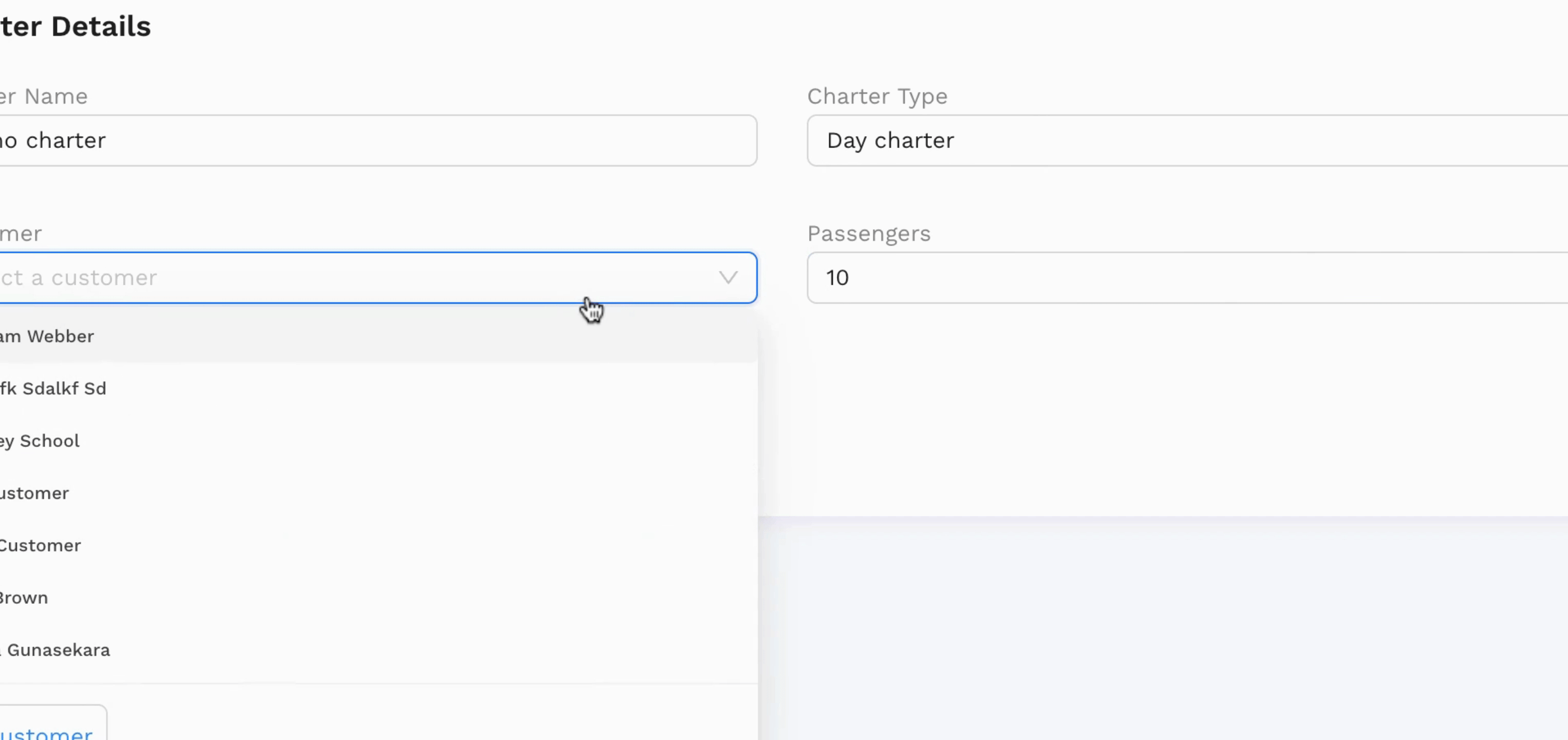Click the blue bordered customer button below list
The image size is (1568, 740).
pyautogui.click(x=53, y=723)
